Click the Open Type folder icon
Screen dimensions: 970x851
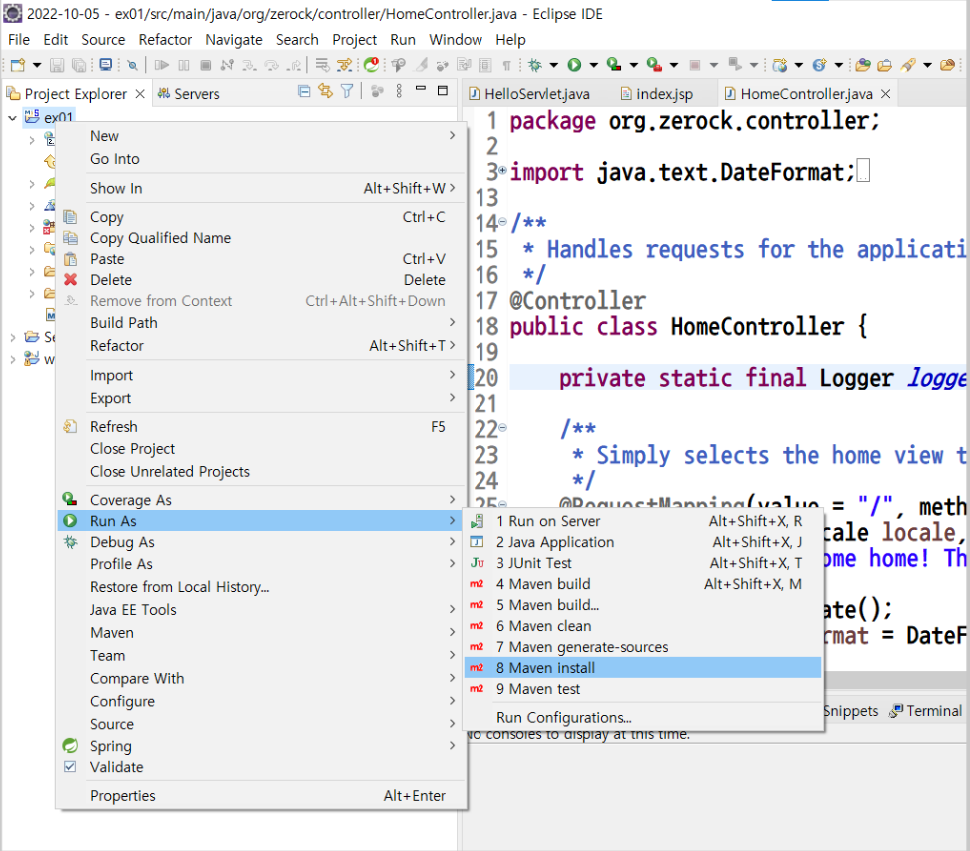coord(863,65)
